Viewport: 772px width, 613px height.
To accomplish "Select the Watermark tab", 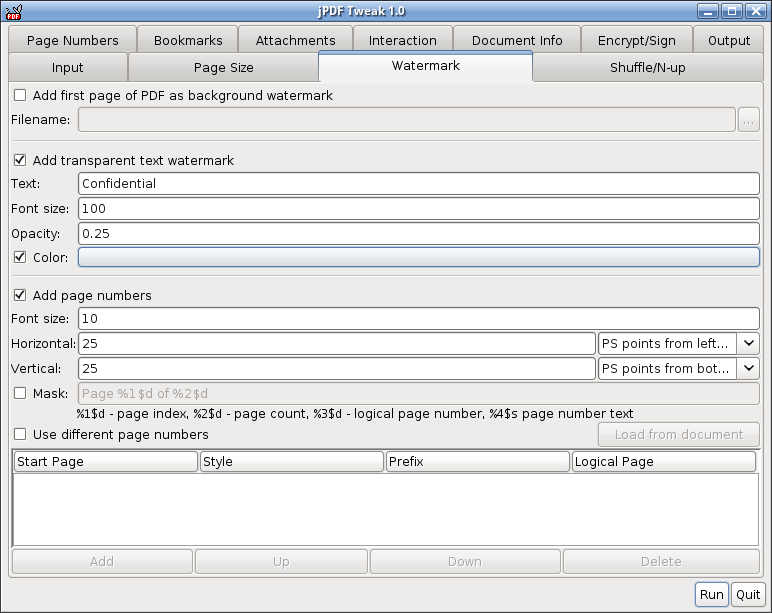I will [x=426, y=65].
